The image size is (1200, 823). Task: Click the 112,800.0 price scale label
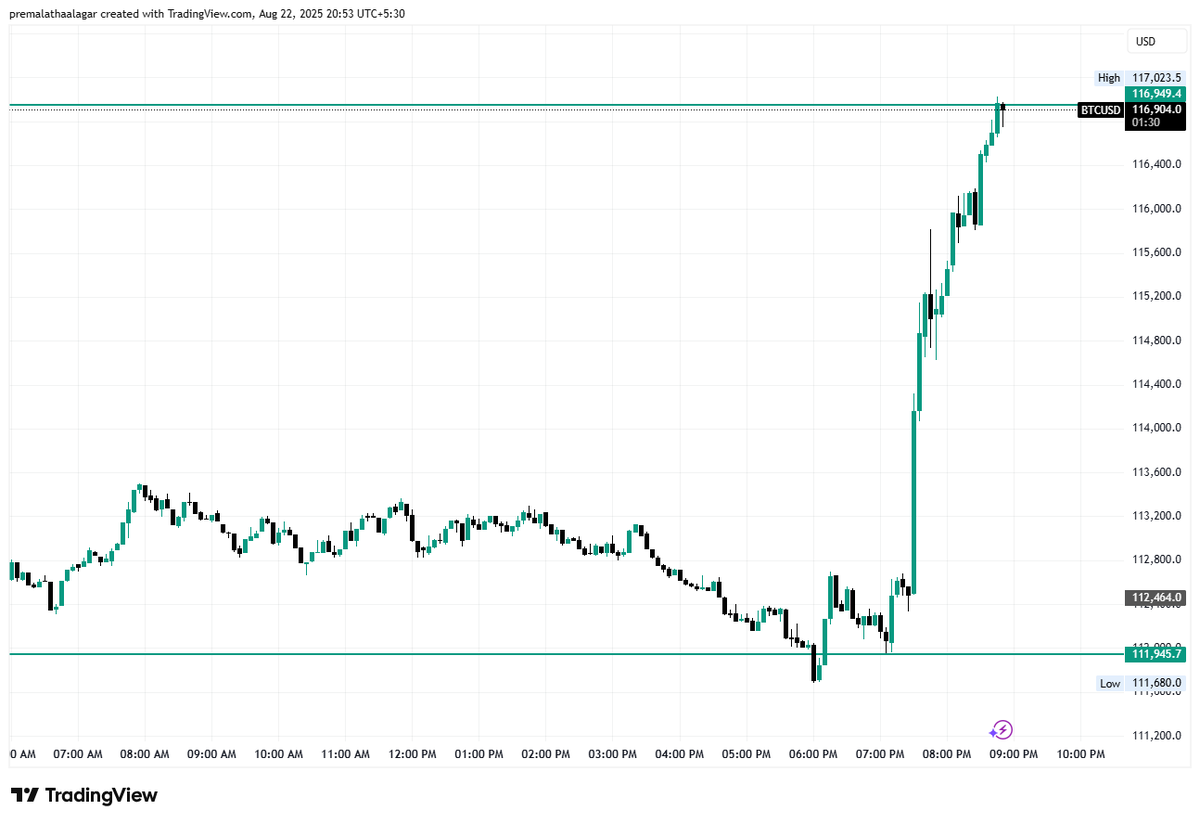coord(1157,560)
